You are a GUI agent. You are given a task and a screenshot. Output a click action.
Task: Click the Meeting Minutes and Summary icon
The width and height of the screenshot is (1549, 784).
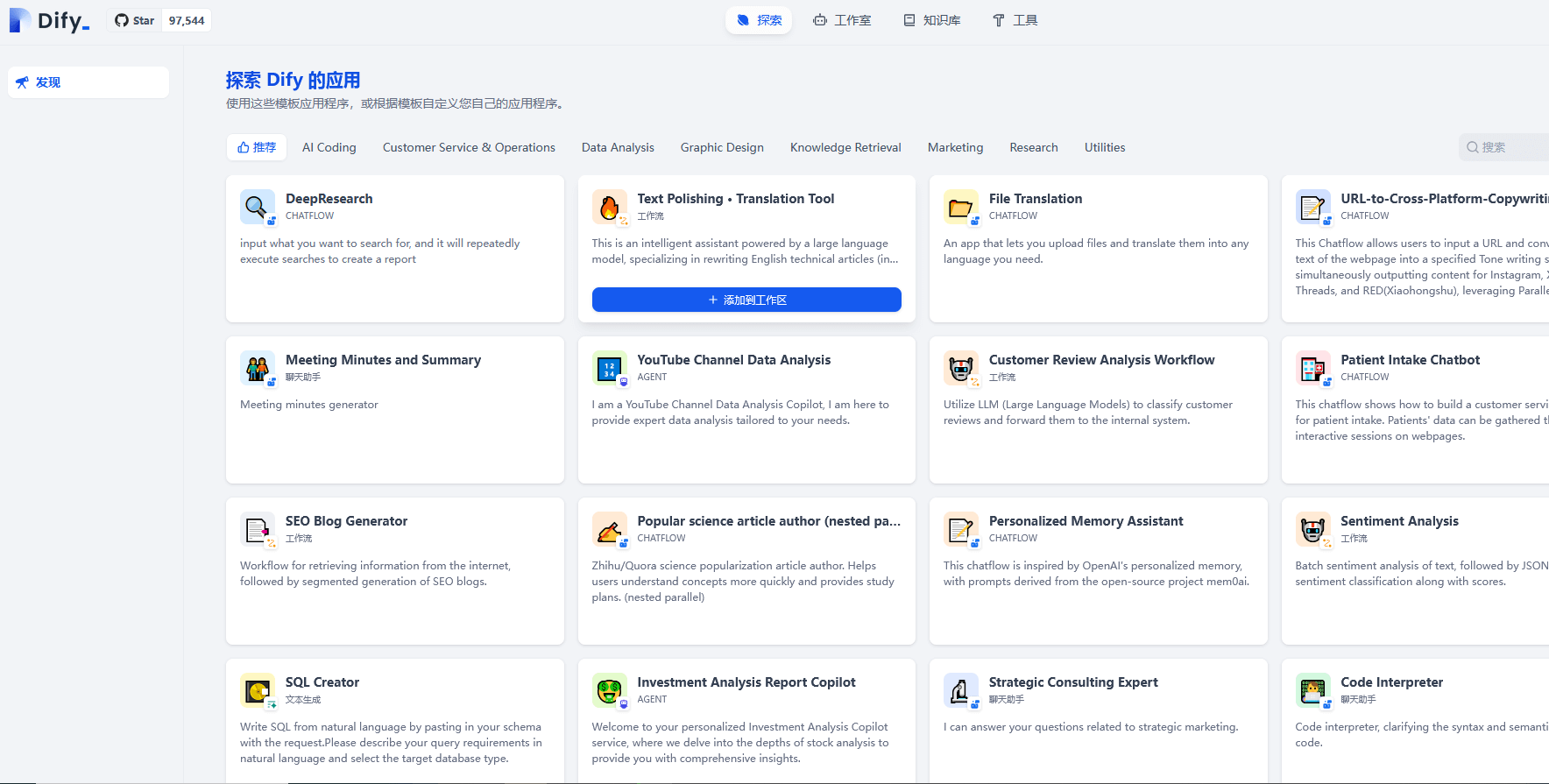(257, 368)
